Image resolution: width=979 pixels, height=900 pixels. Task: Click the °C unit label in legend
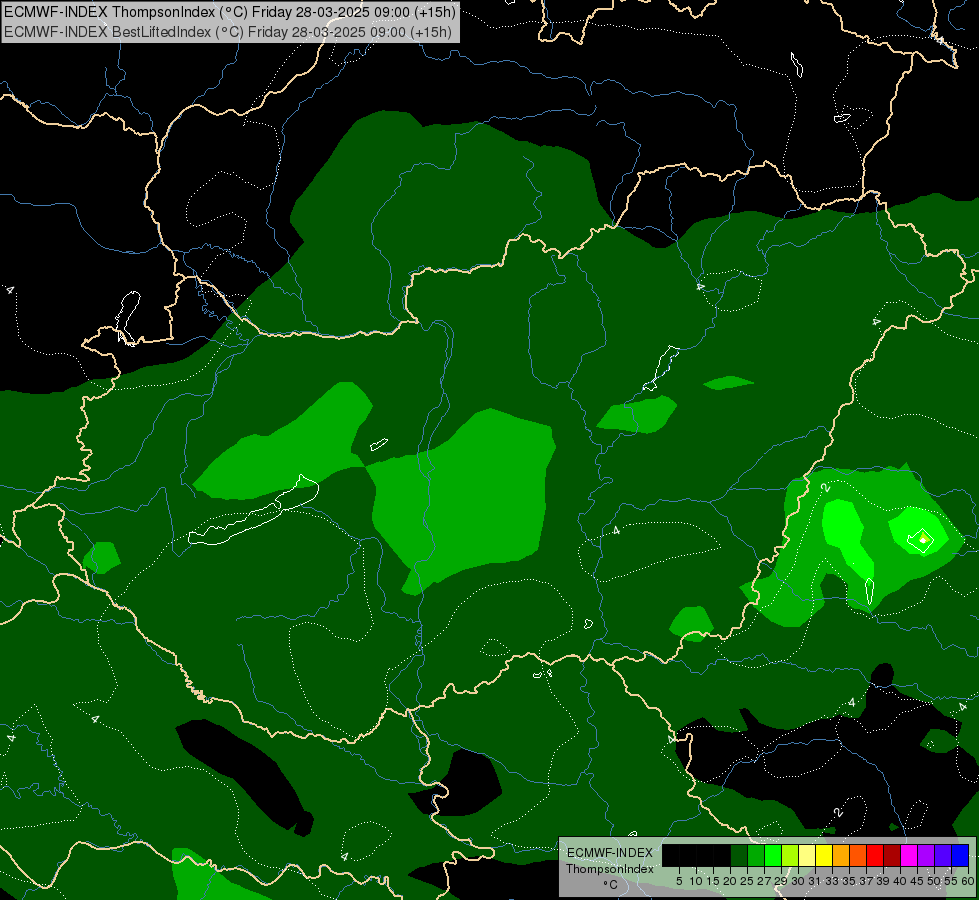click(611, 885)
